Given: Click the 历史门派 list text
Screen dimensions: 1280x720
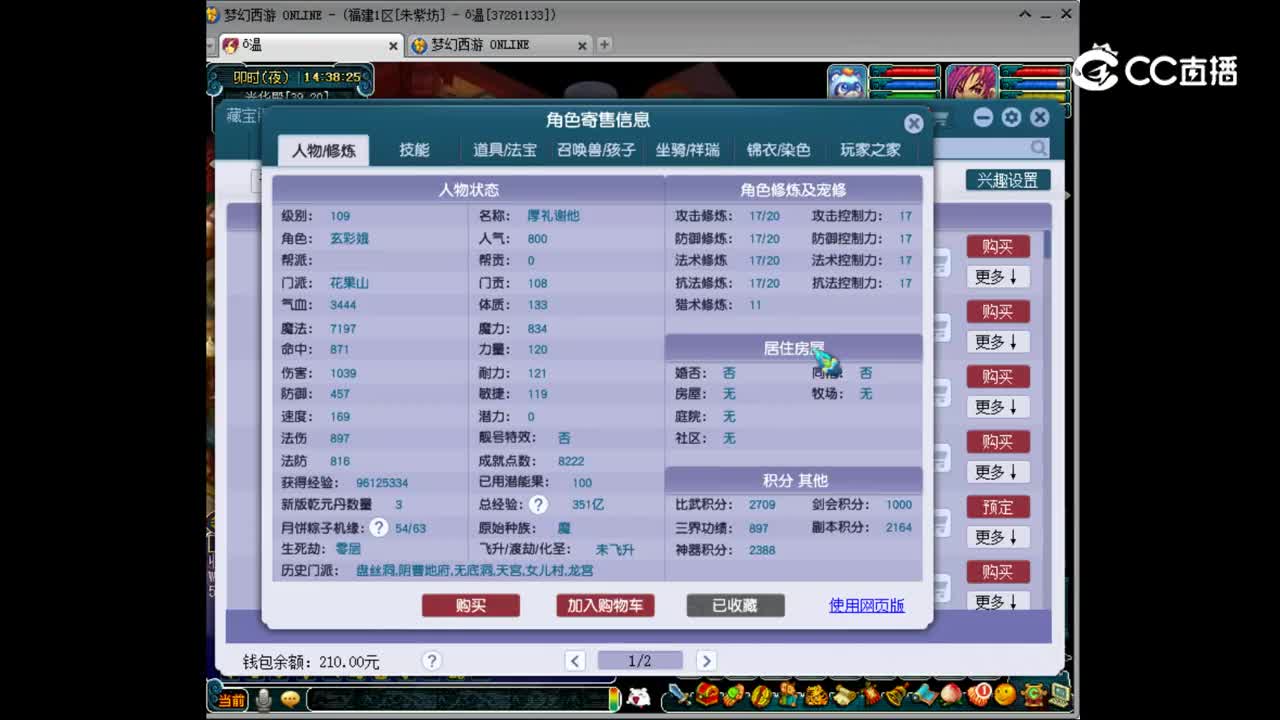Looking at the screenshot, I should tap(474, 571).
